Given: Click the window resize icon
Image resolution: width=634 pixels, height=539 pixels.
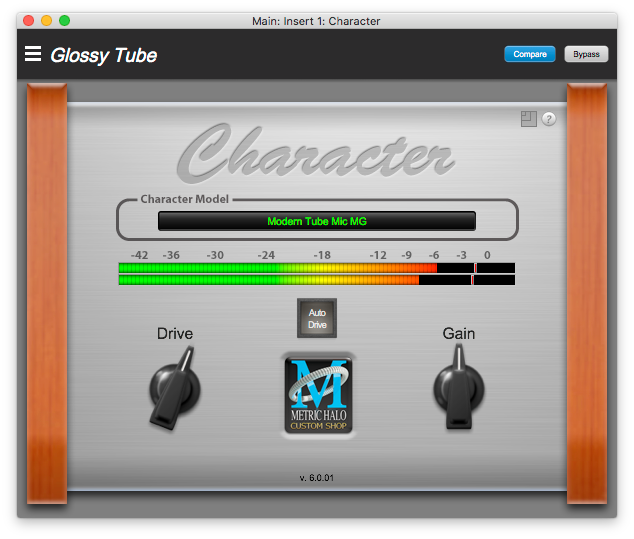Looking at the screenshot, I should pos(529,119).
